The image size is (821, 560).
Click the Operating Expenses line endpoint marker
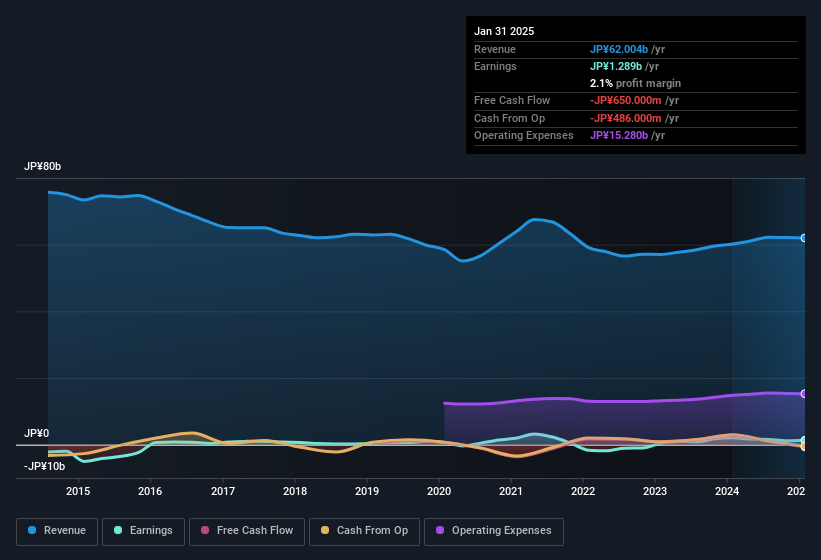coord(804,394)
